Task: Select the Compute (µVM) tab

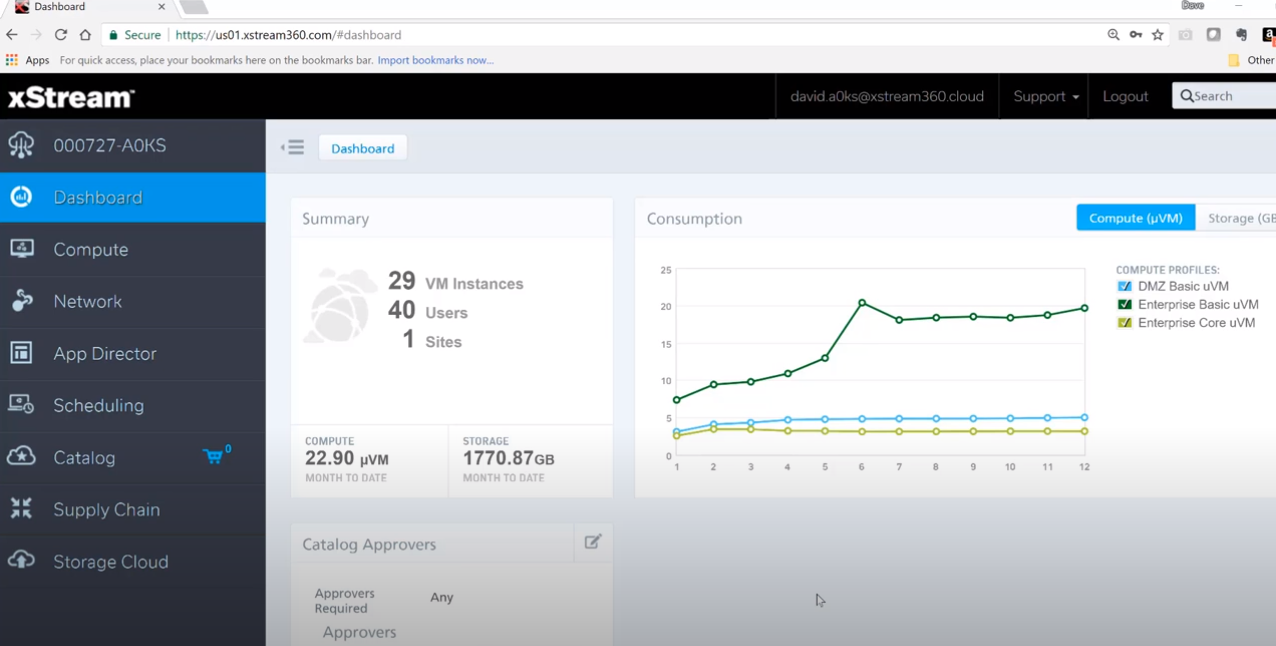Action: (1135, 217)
